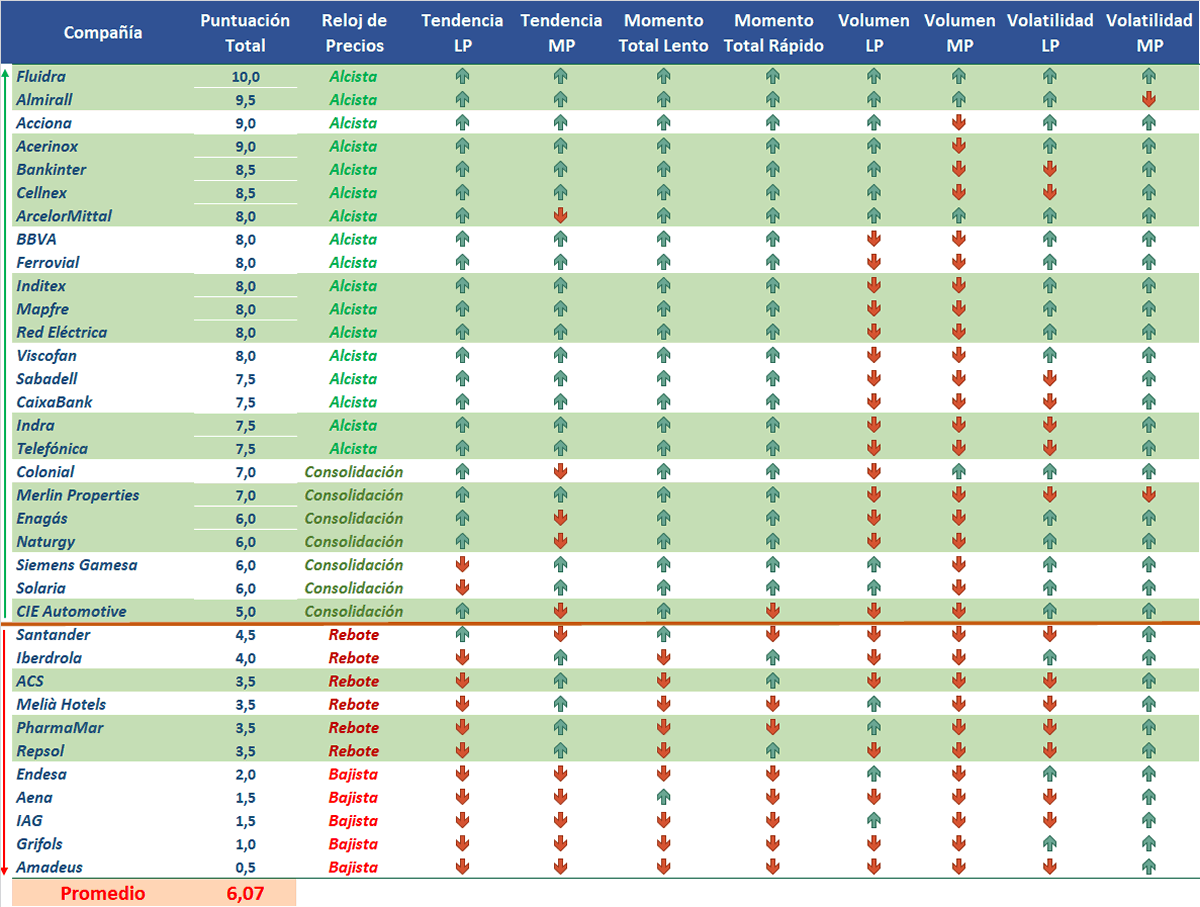Click Santander's 4,5 score cell
Screen dimensions: 1200x907
click(x=246, y=635)
